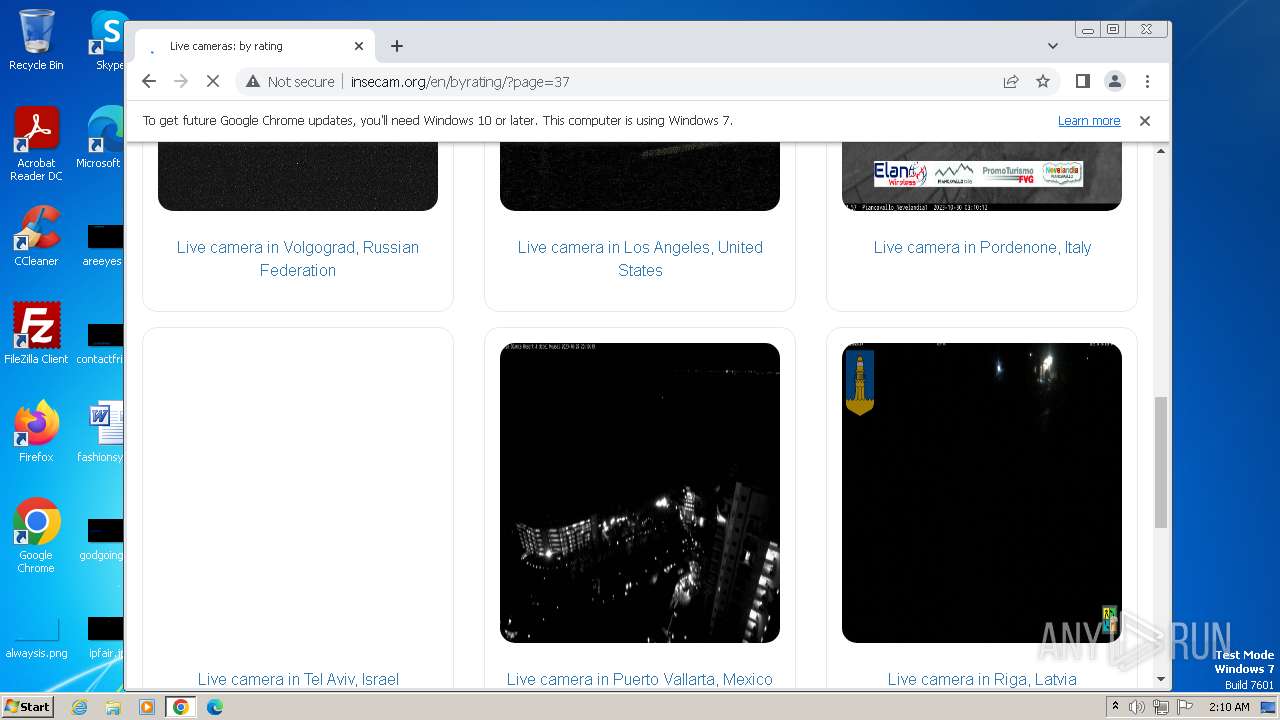
Task: Select alwaysis.png desktop file
Action: pos(36,638)
